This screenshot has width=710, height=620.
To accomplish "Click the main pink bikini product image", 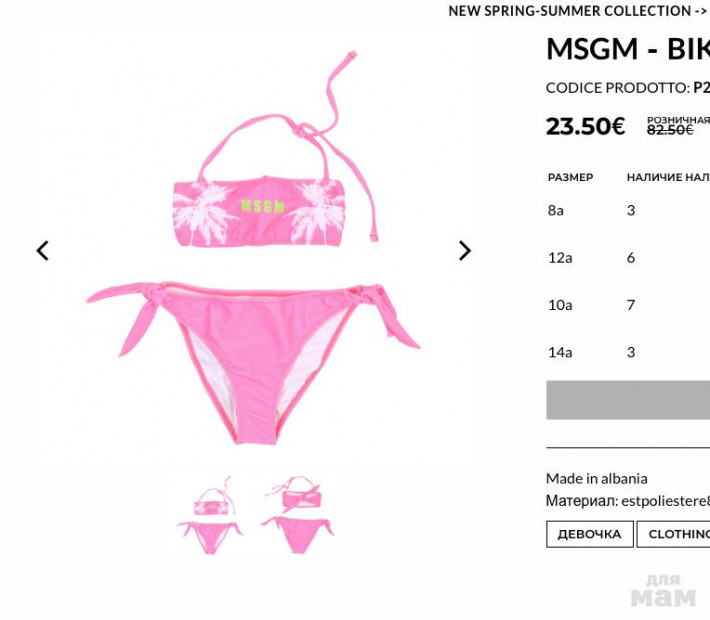I will point(253,248).
